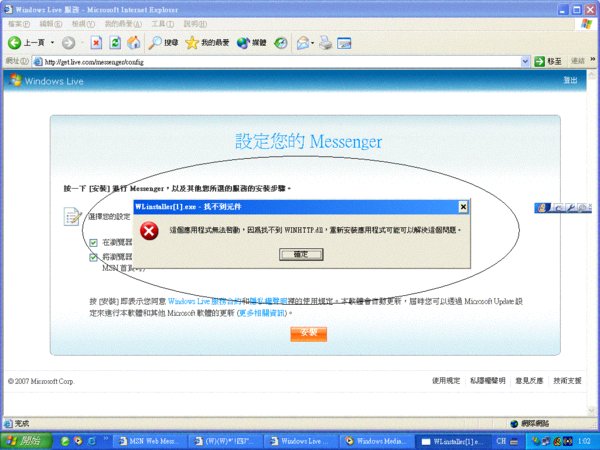Click 確定 button in error dialog
Viewport: 600px width, 450px height.
tap(301, 254)
